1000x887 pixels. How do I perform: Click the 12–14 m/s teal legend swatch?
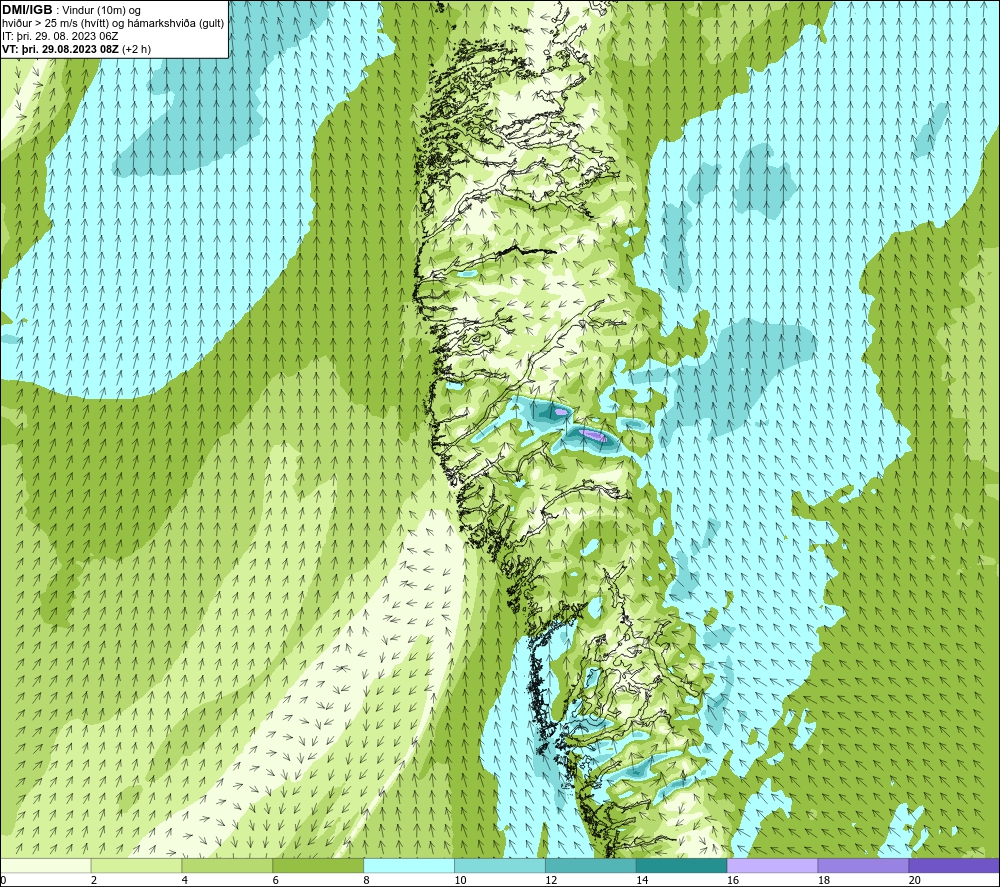tap(591, 865)
